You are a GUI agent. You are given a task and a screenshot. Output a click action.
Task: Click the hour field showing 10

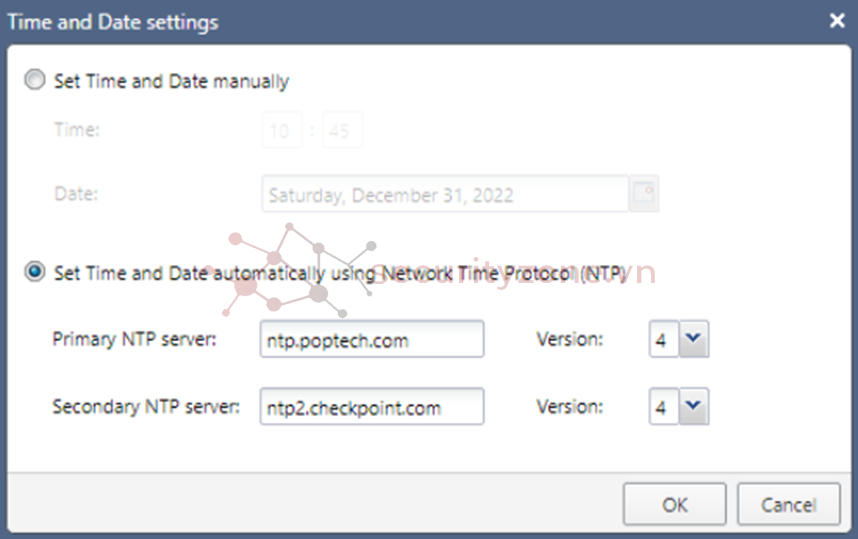click(x=282, y=130)
